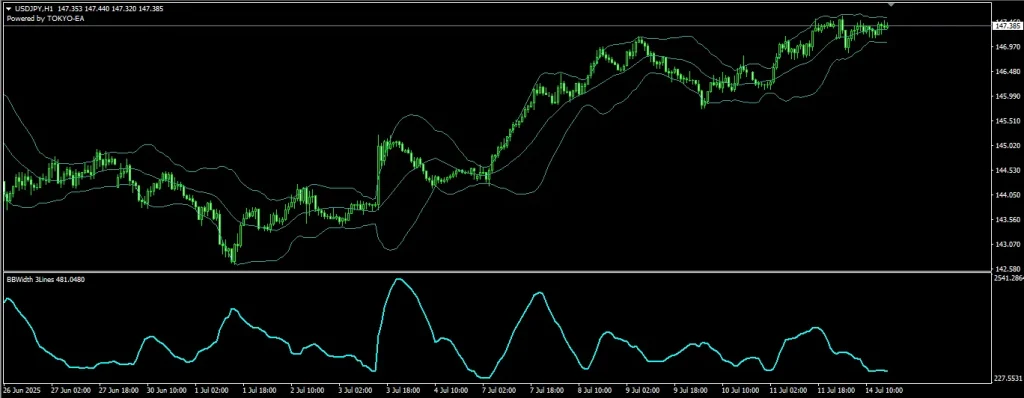Click the current price label 147.385
This screenshot has width=1024, height=398.
(1007, 26)
